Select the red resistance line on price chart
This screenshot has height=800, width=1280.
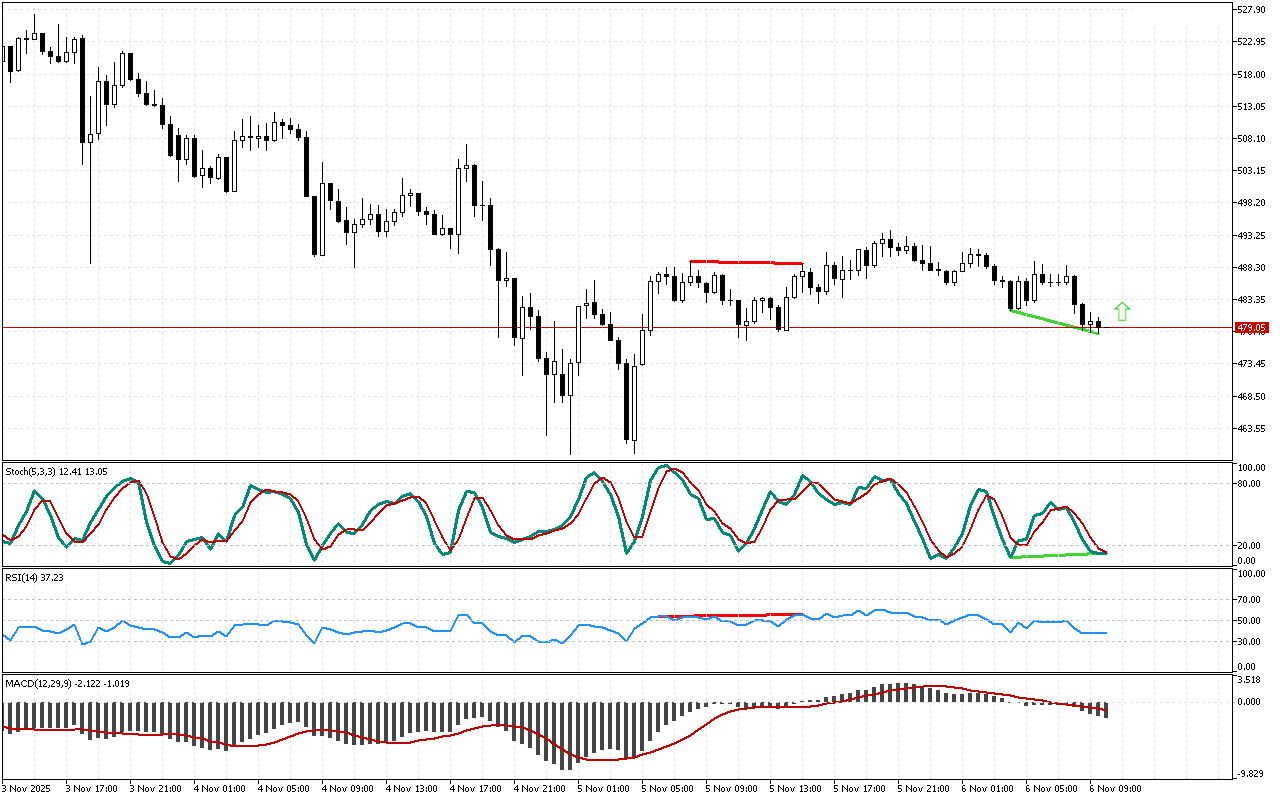click(745, 262)
